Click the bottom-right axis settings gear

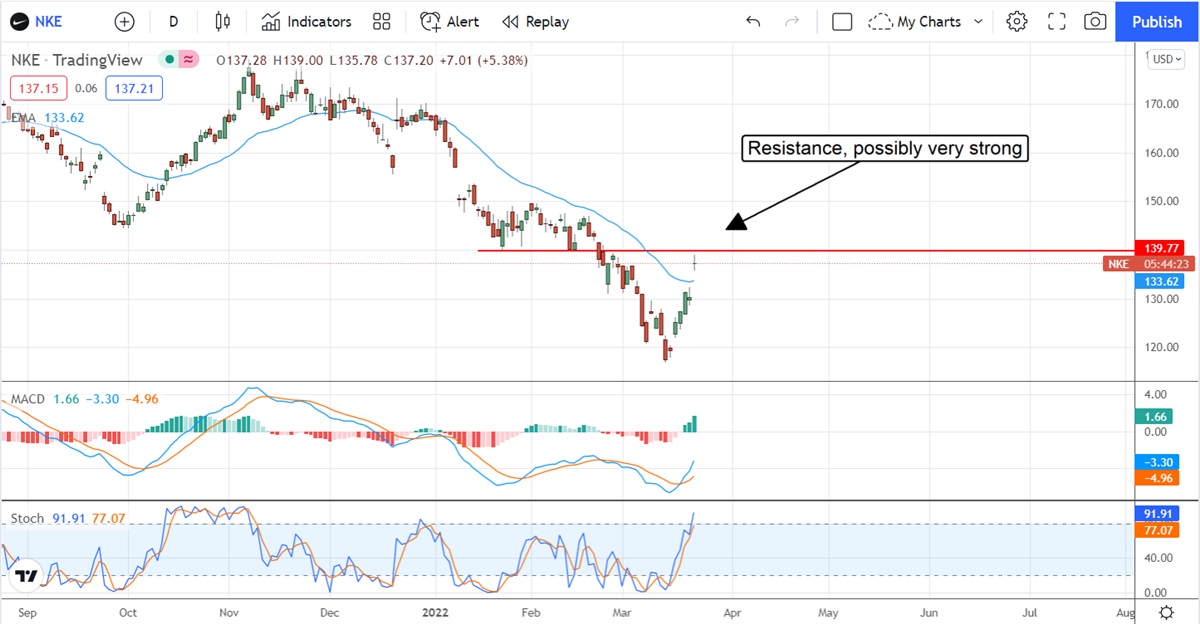pos(1166,612)
